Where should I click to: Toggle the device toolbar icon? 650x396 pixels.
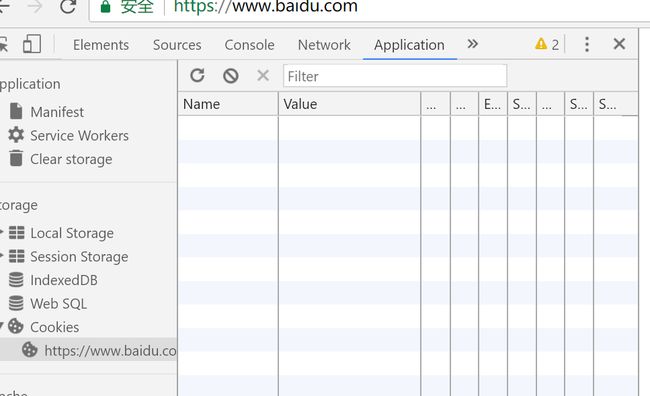32,44
